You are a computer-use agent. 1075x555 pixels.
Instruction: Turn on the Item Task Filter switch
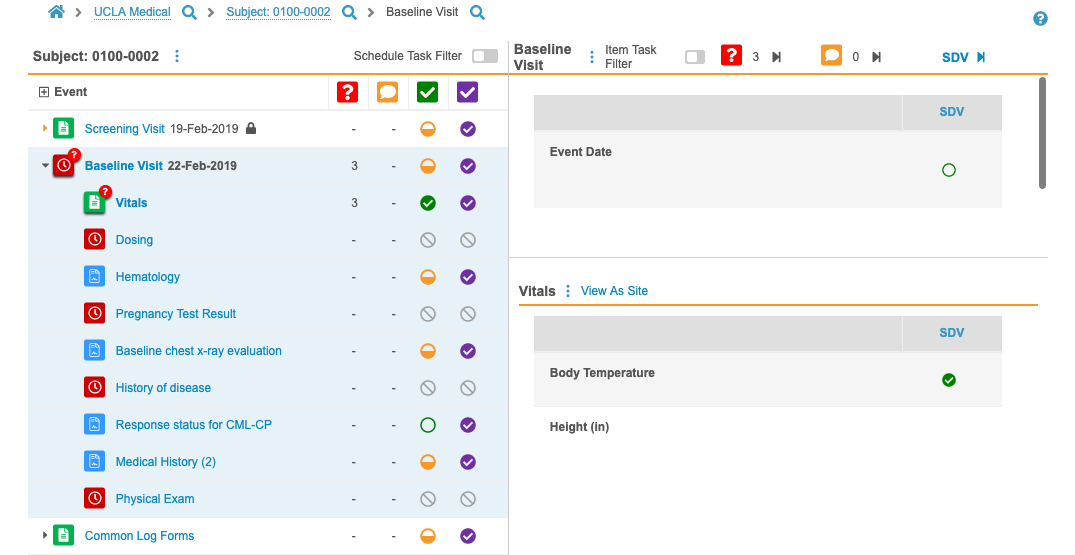(x=695, y=57)
